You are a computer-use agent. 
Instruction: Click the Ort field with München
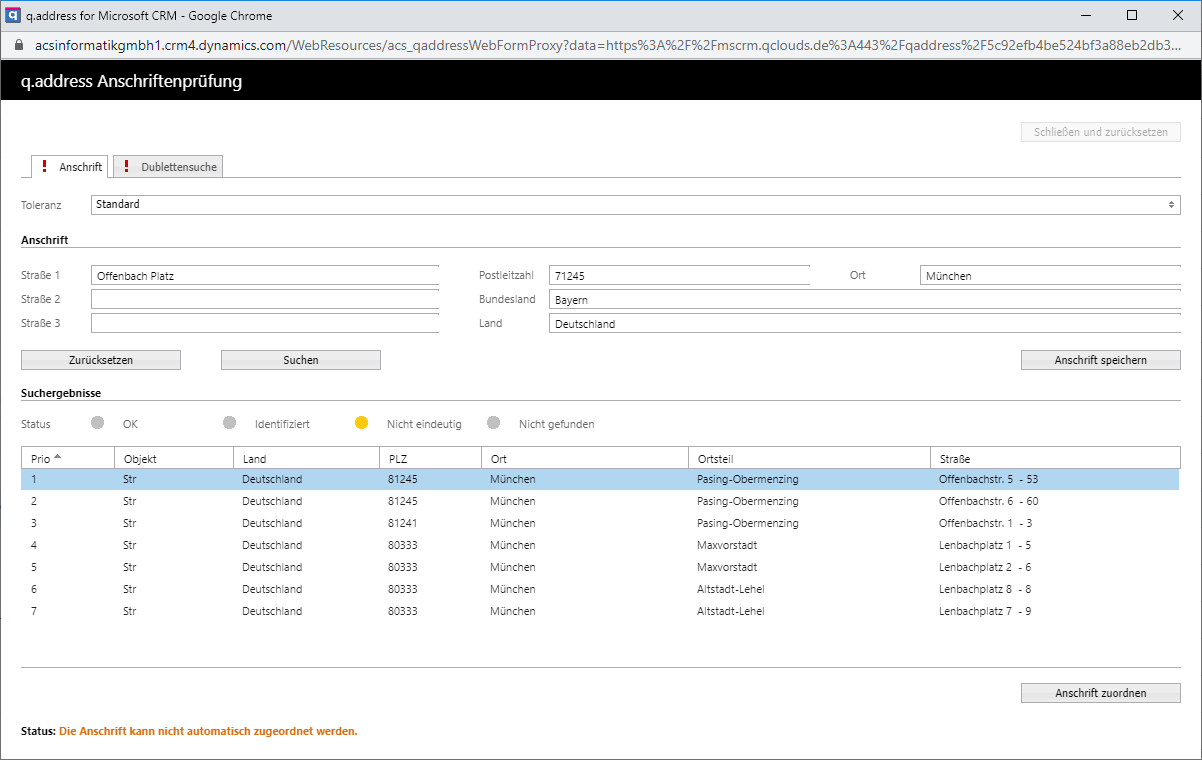click(x=1049, y=276)
